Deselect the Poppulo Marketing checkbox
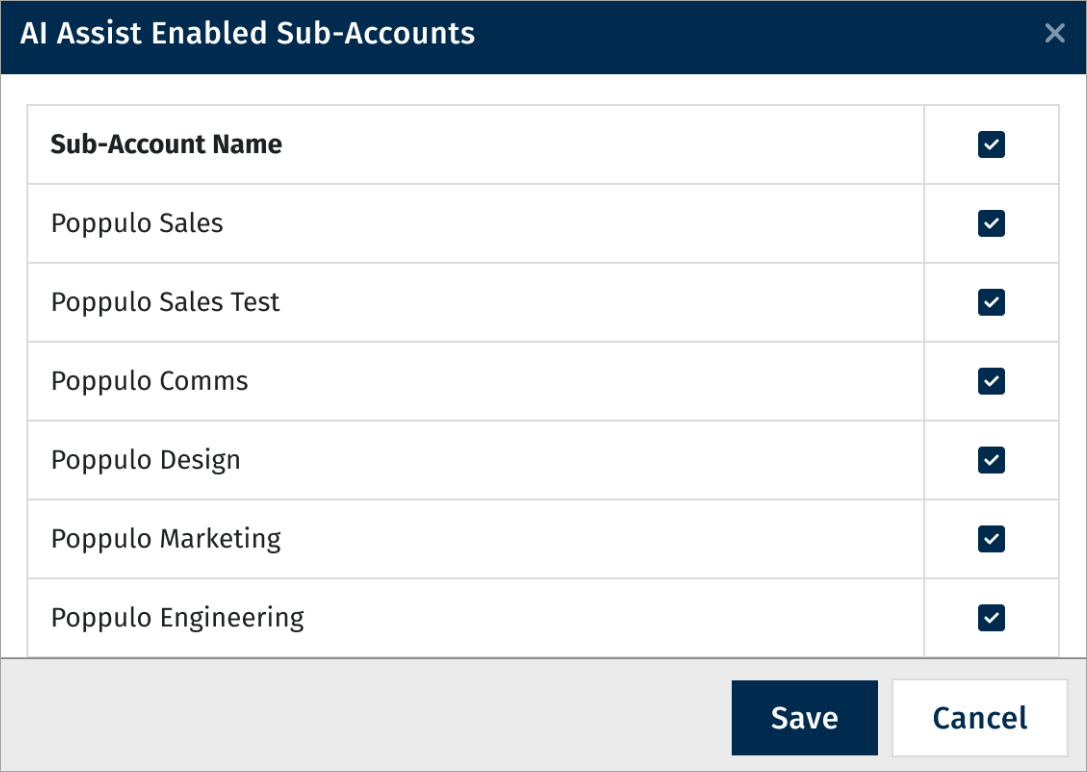 (991, 539)
